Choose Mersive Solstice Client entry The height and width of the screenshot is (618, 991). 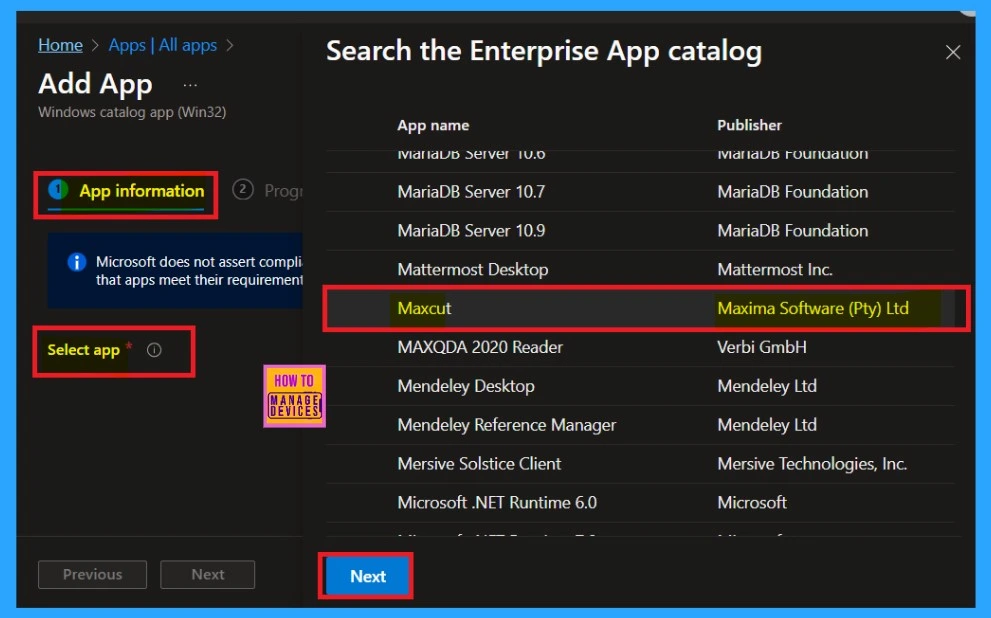point(640,464)
